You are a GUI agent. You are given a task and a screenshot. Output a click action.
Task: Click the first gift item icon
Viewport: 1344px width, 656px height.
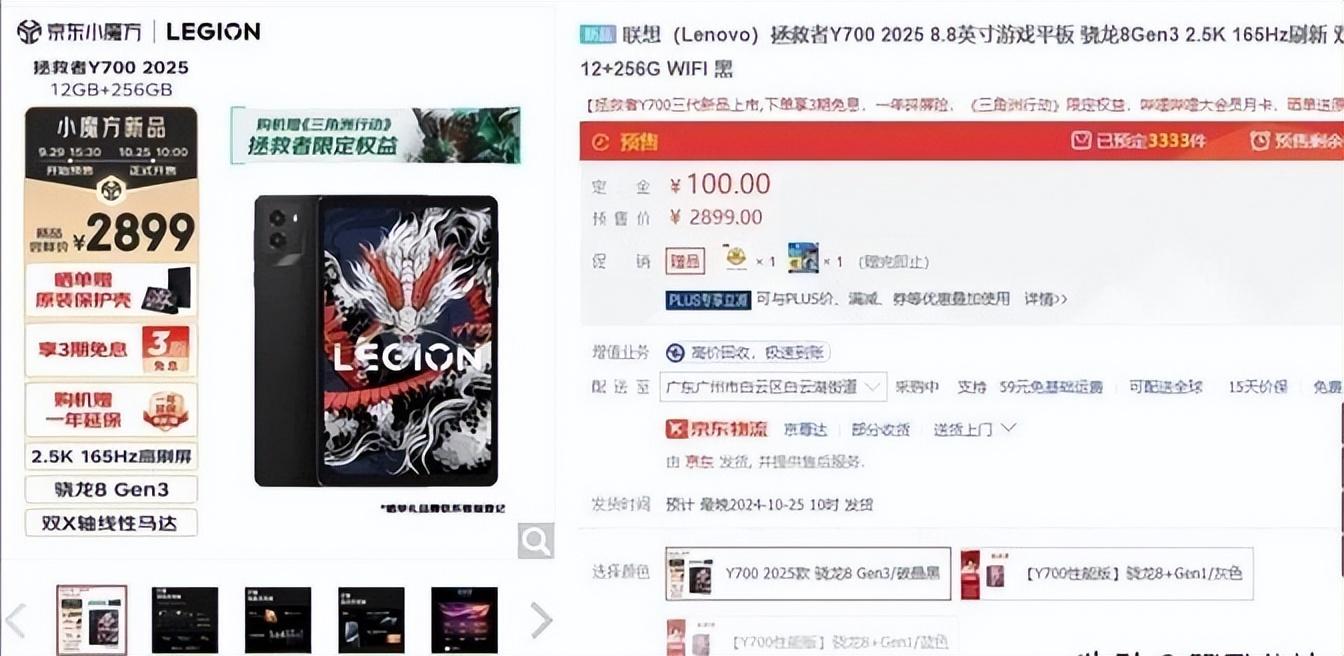pyautogui.click(x=736, y=259)
